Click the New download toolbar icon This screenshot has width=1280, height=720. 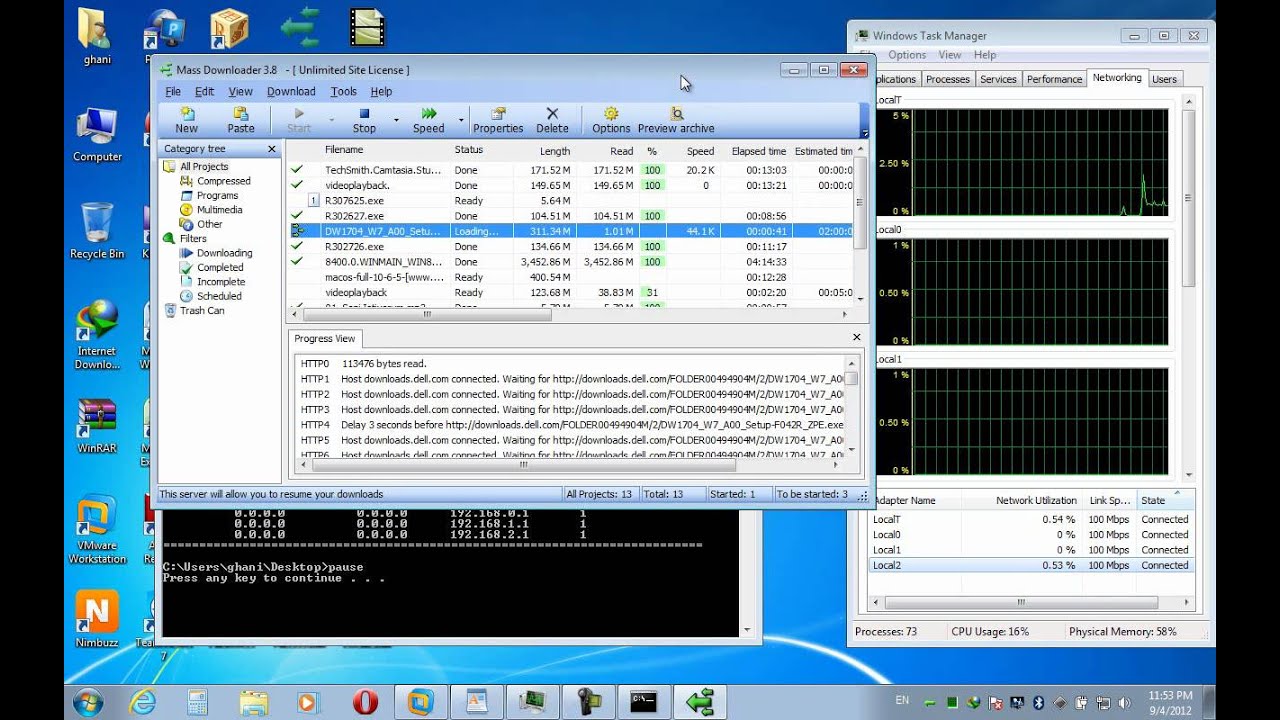point(187,120)
